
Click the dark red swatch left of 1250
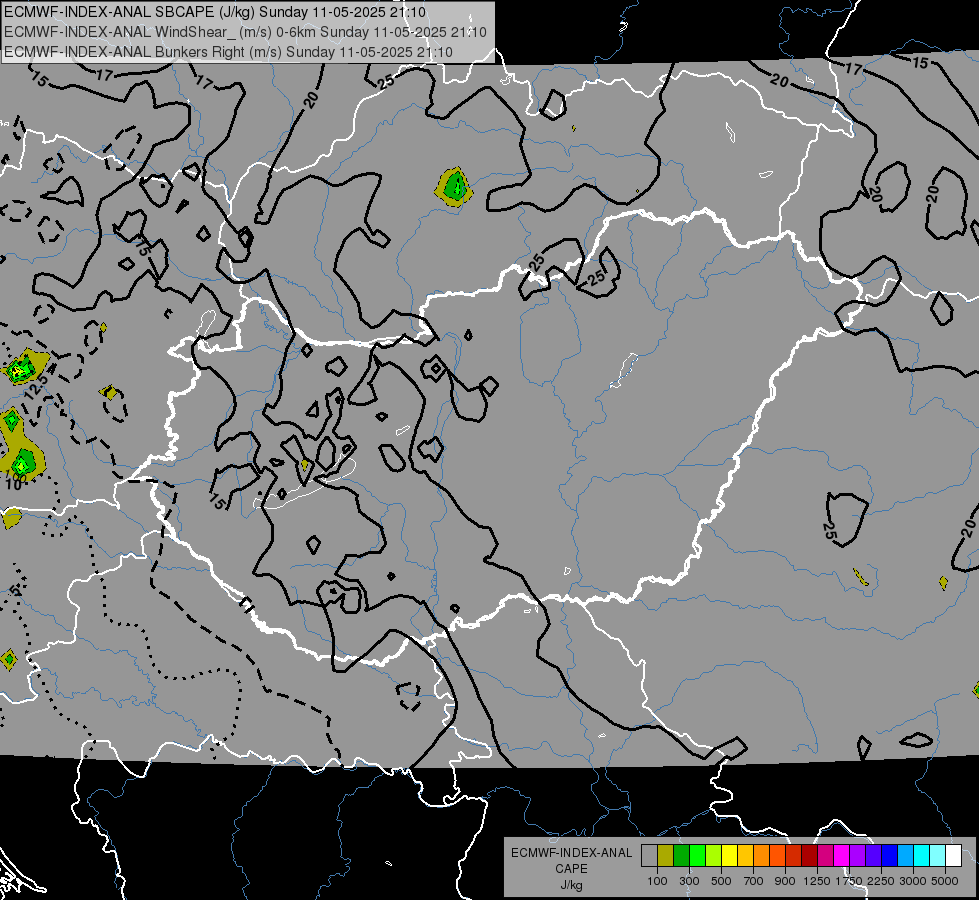(x=810, y=856)
